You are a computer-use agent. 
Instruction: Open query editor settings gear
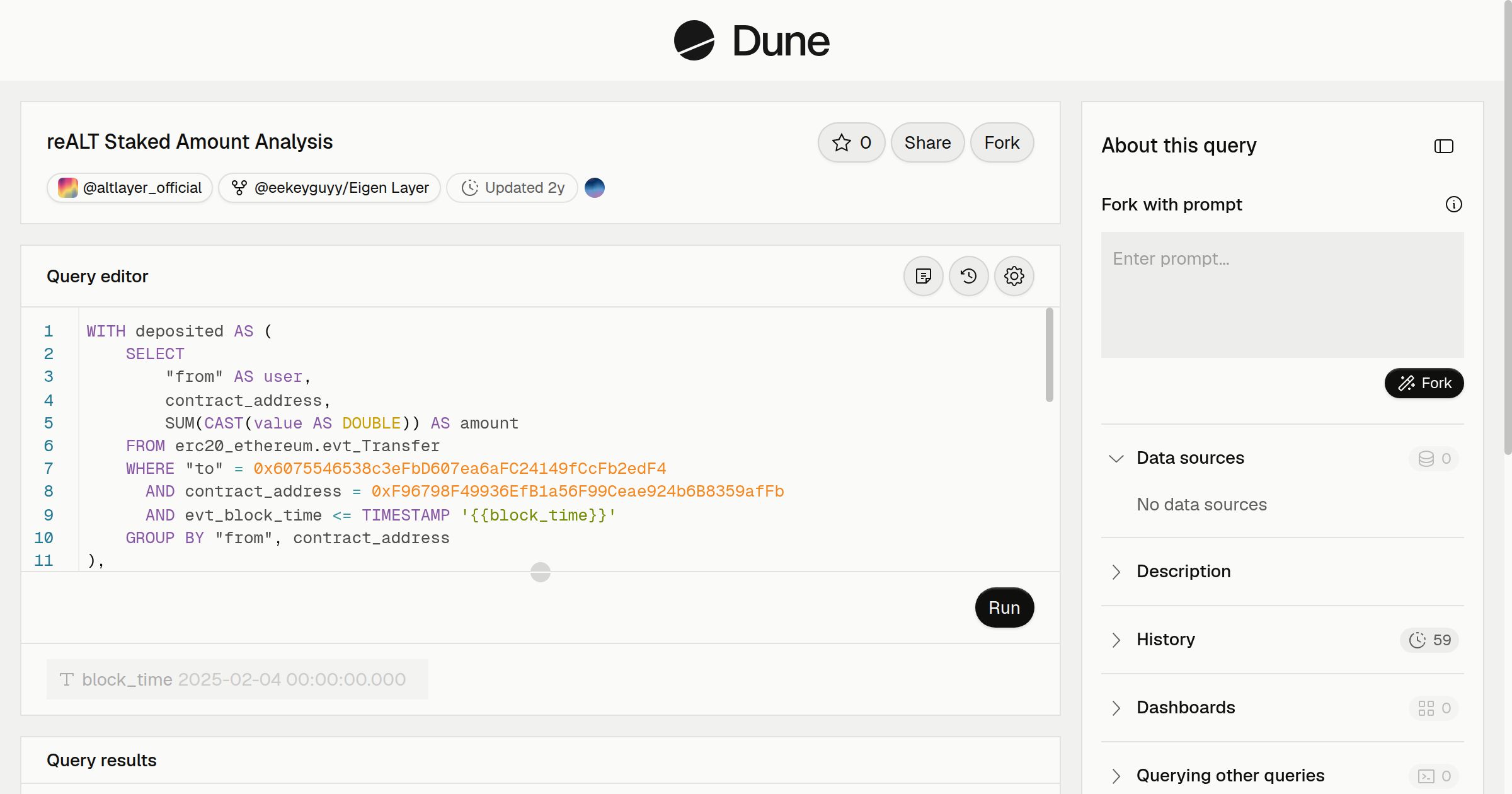tap(1014, 276)
